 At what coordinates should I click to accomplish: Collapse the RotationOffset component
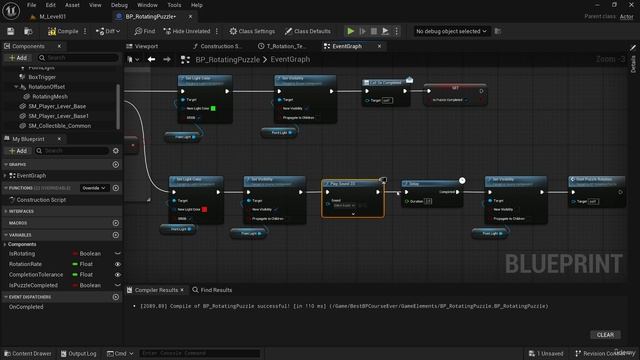pos(16,87)
